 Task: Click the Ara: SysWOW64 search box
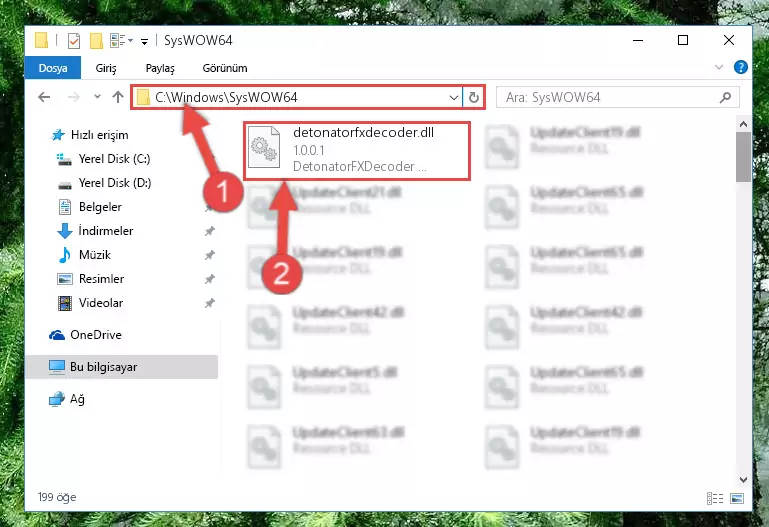pos(617,98)
